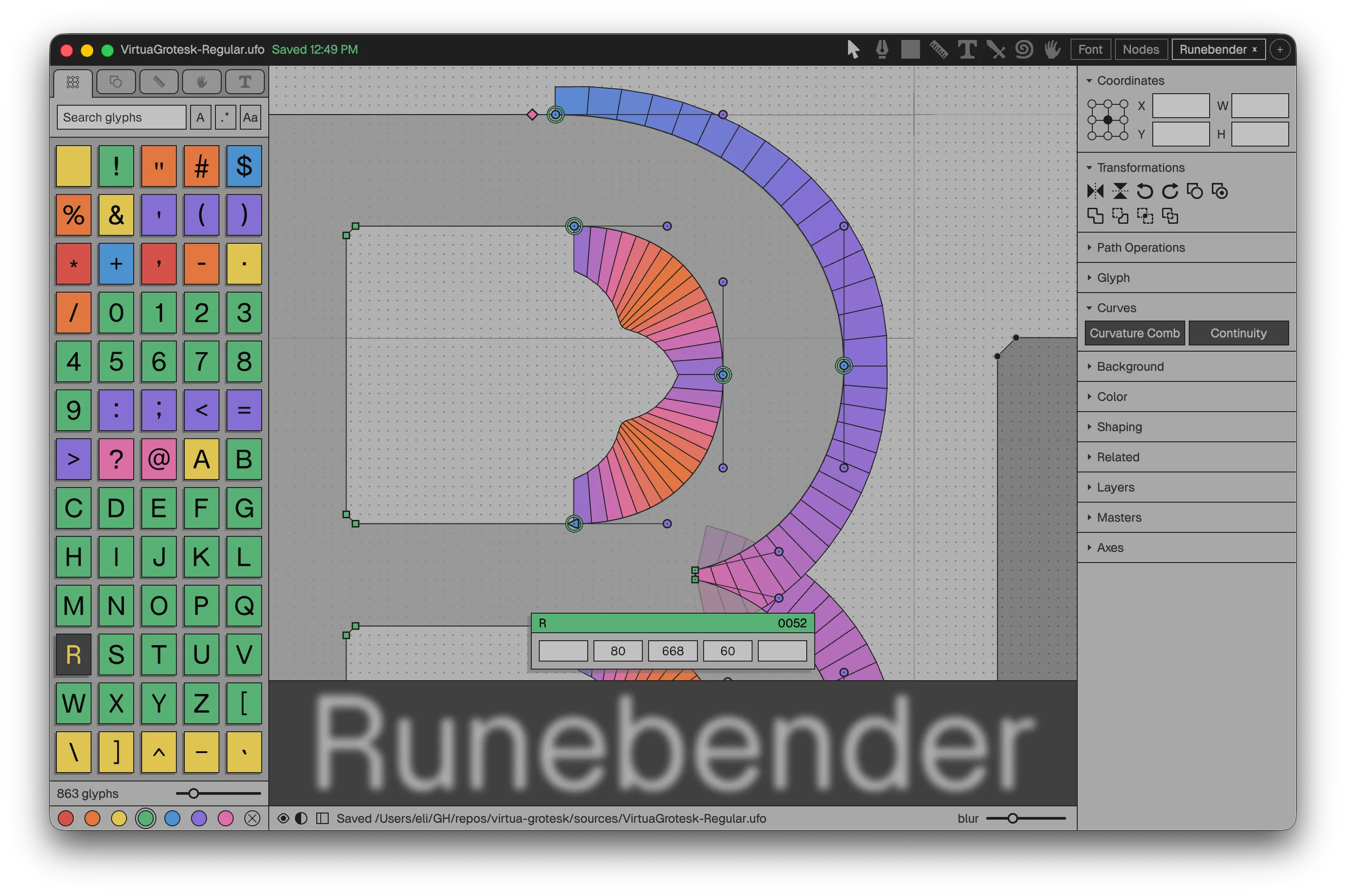This screenshot has width=1346, height=896.
Task: Select the spiral tool
Action: pyautogui.click(x=1023, y=50)
